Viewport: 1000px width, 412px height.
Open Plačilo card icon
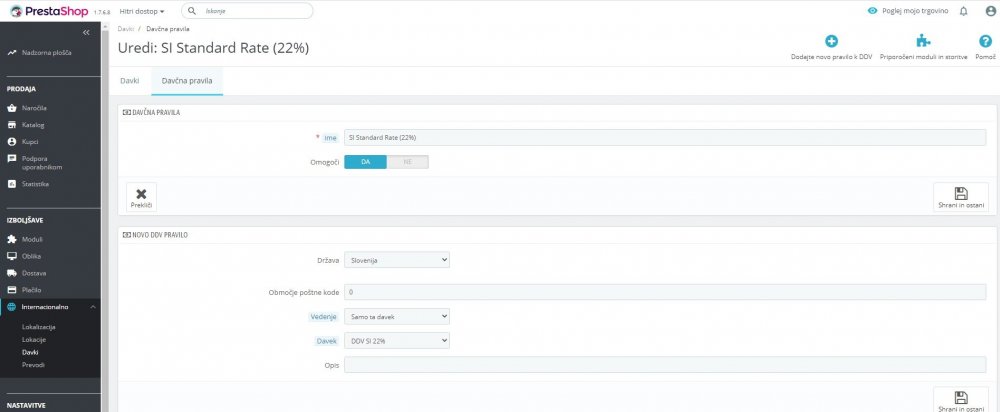[x=11, y=290]
